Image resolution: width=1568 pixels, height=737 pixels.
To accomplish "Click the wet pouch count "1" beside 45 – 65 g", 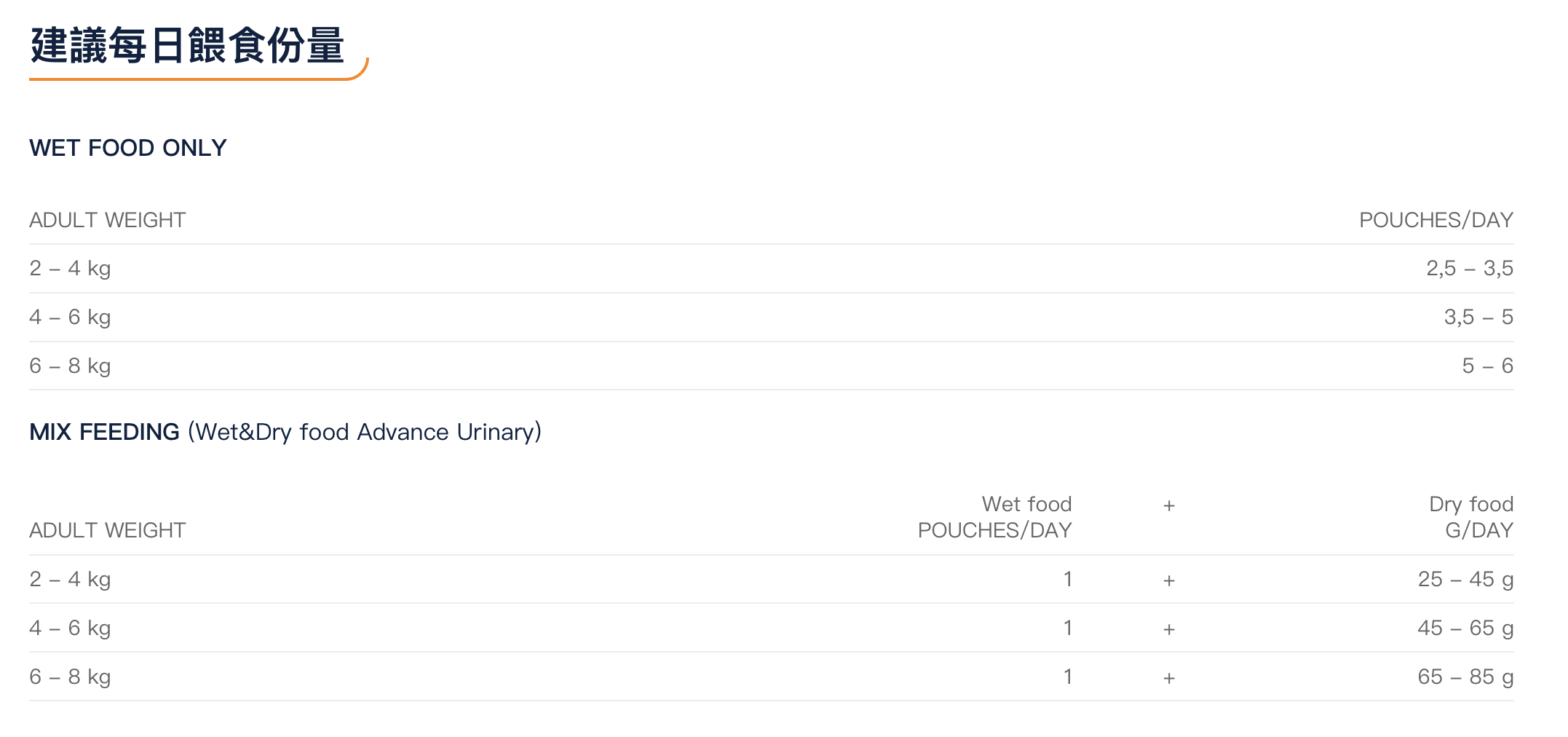I will click(1067, 628).
